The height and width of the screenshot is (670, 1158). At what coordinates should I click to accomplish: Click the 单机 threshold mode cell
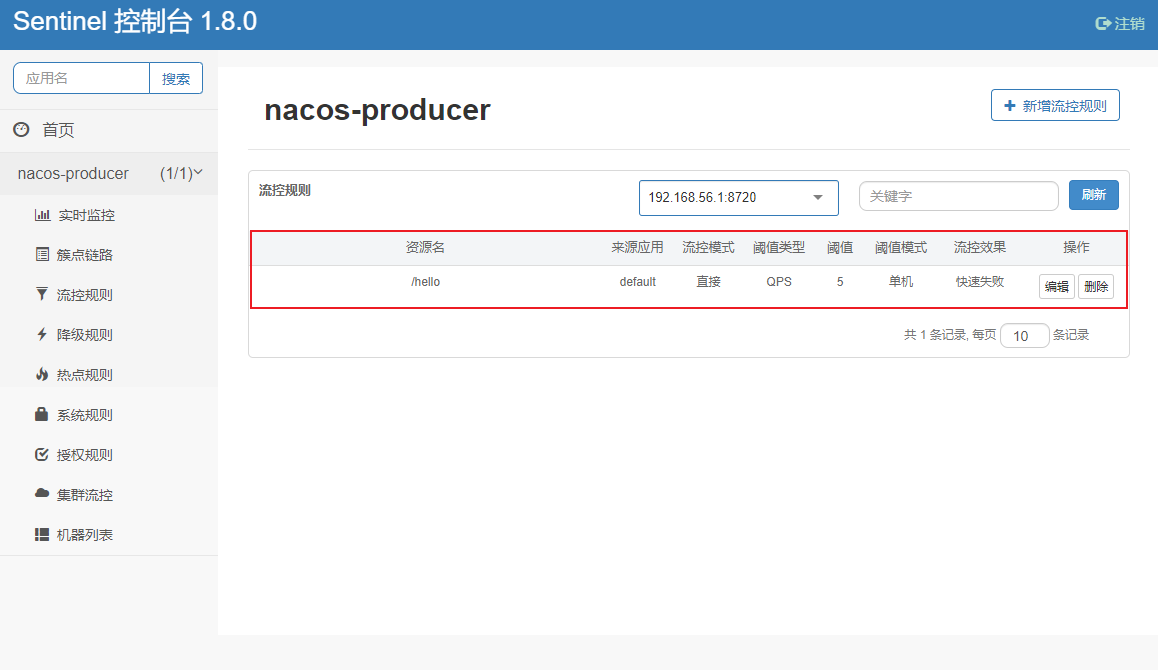pos(901,281)
